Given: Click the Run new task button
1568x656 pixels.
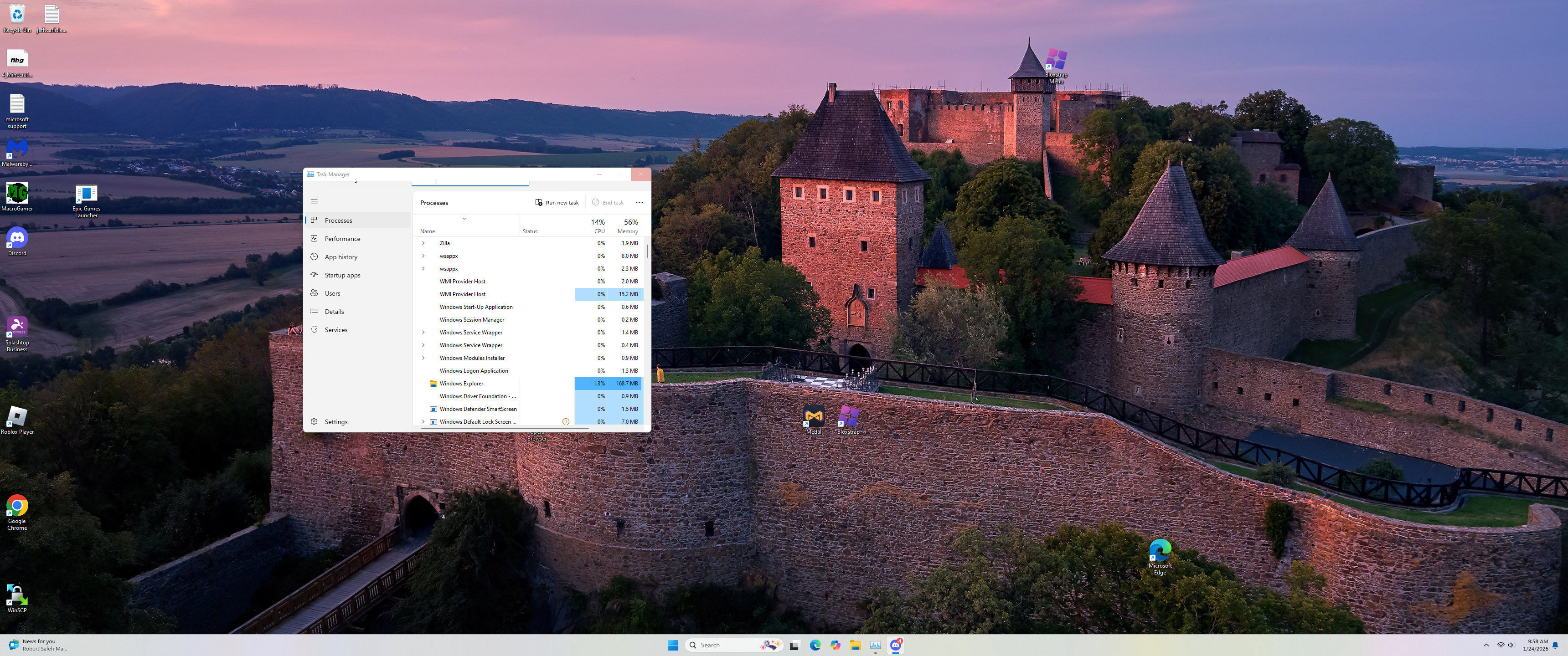Looking at the screenshot, I should pos(557,203).
